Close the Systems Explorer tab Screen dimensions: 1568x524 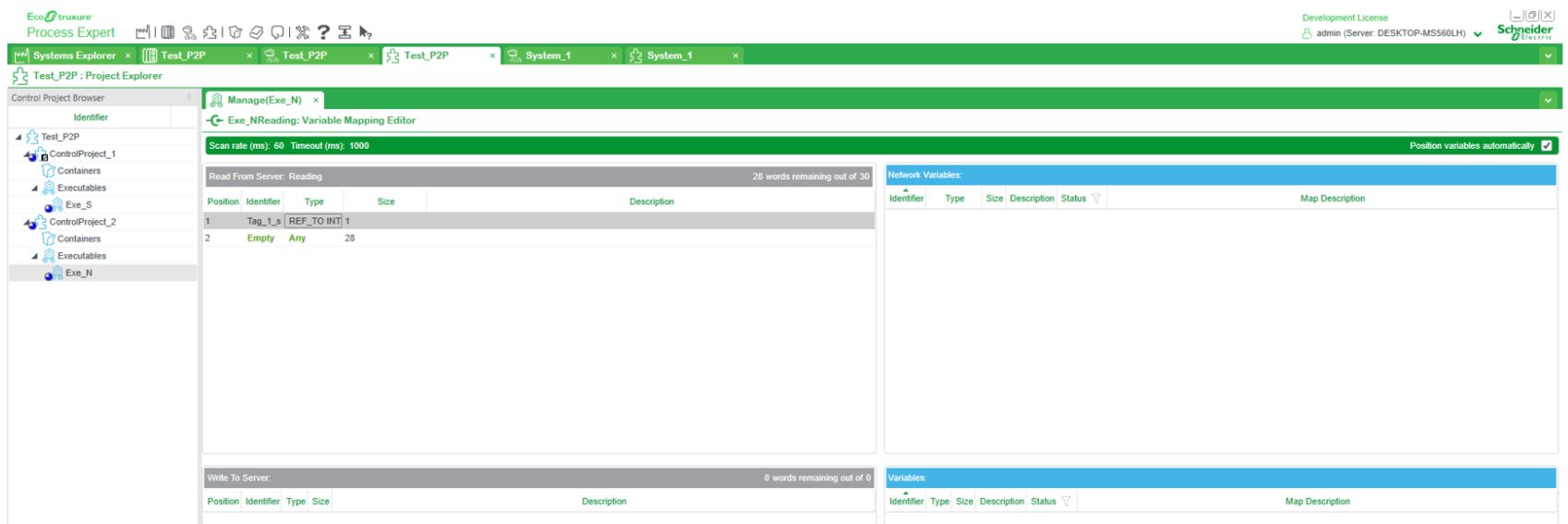pyautogui.click(x=129, y=55)
